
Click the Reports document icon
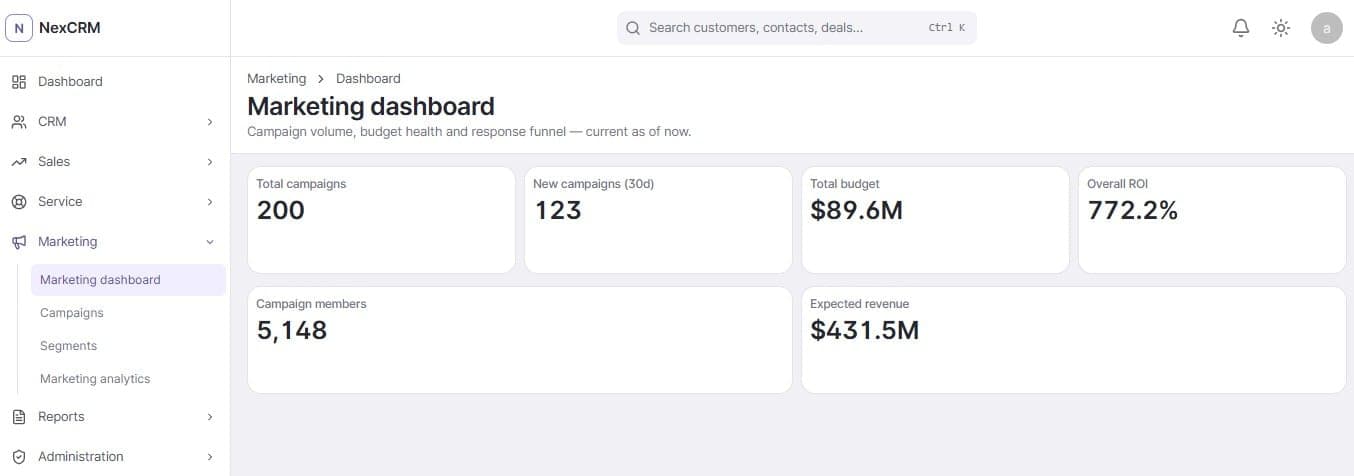point(18,417)
